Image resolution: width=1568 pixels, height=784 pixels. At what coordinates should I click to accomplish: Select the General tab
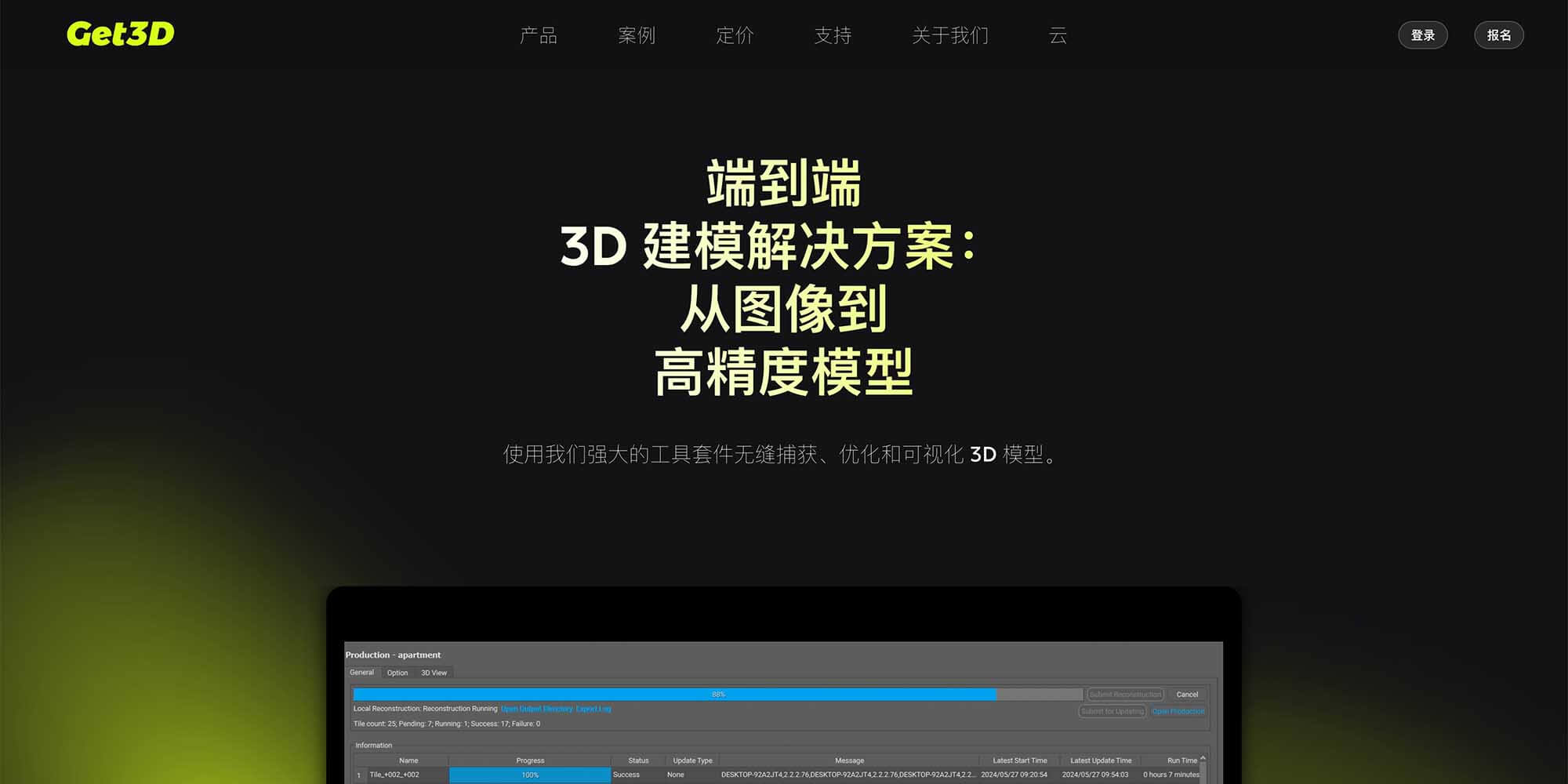(x=362, y=673)
